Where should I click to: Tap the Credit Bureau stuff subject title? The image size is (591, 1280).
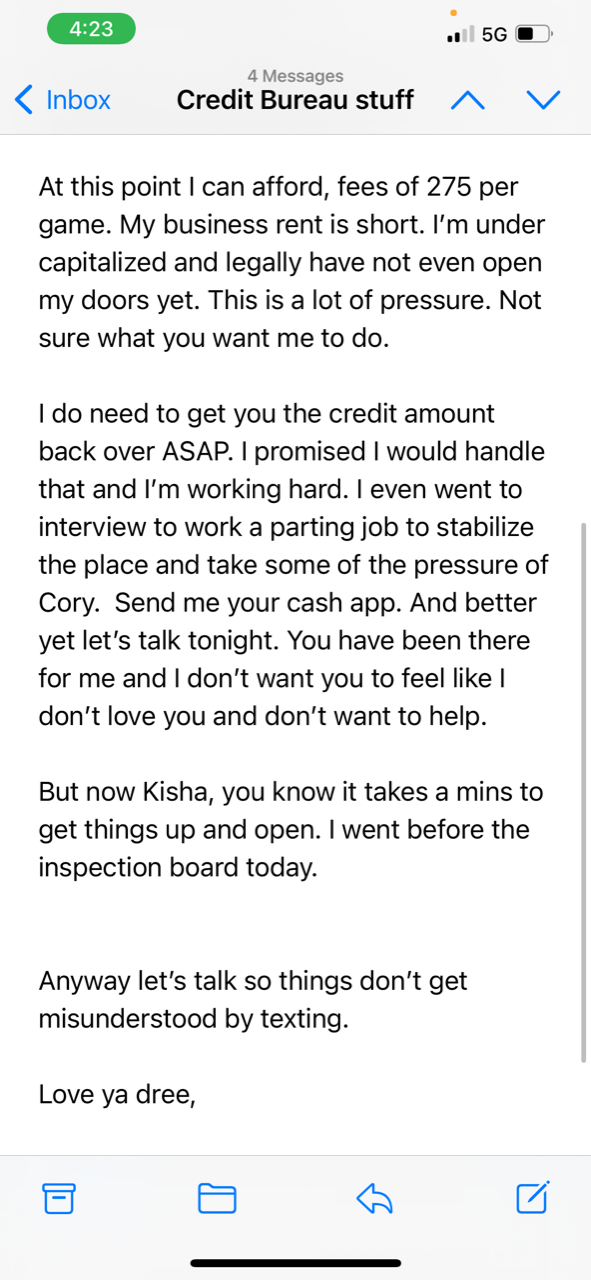(295, 100)
